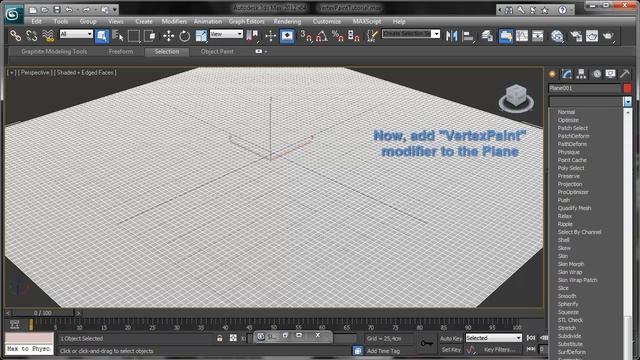
Task: Click the Bind to Space Warp tool
Action: click(x=48, y=36)
